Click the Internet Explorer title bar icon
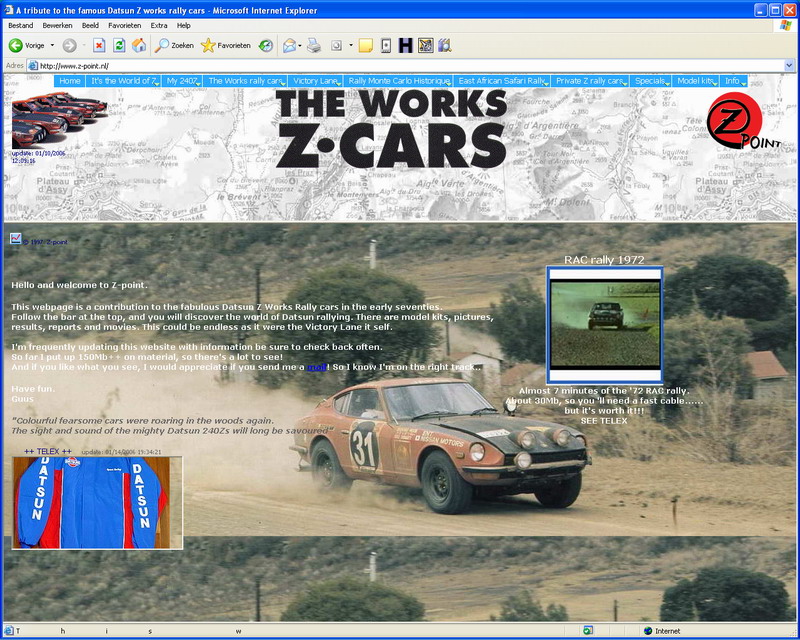 tap(9, 10)
